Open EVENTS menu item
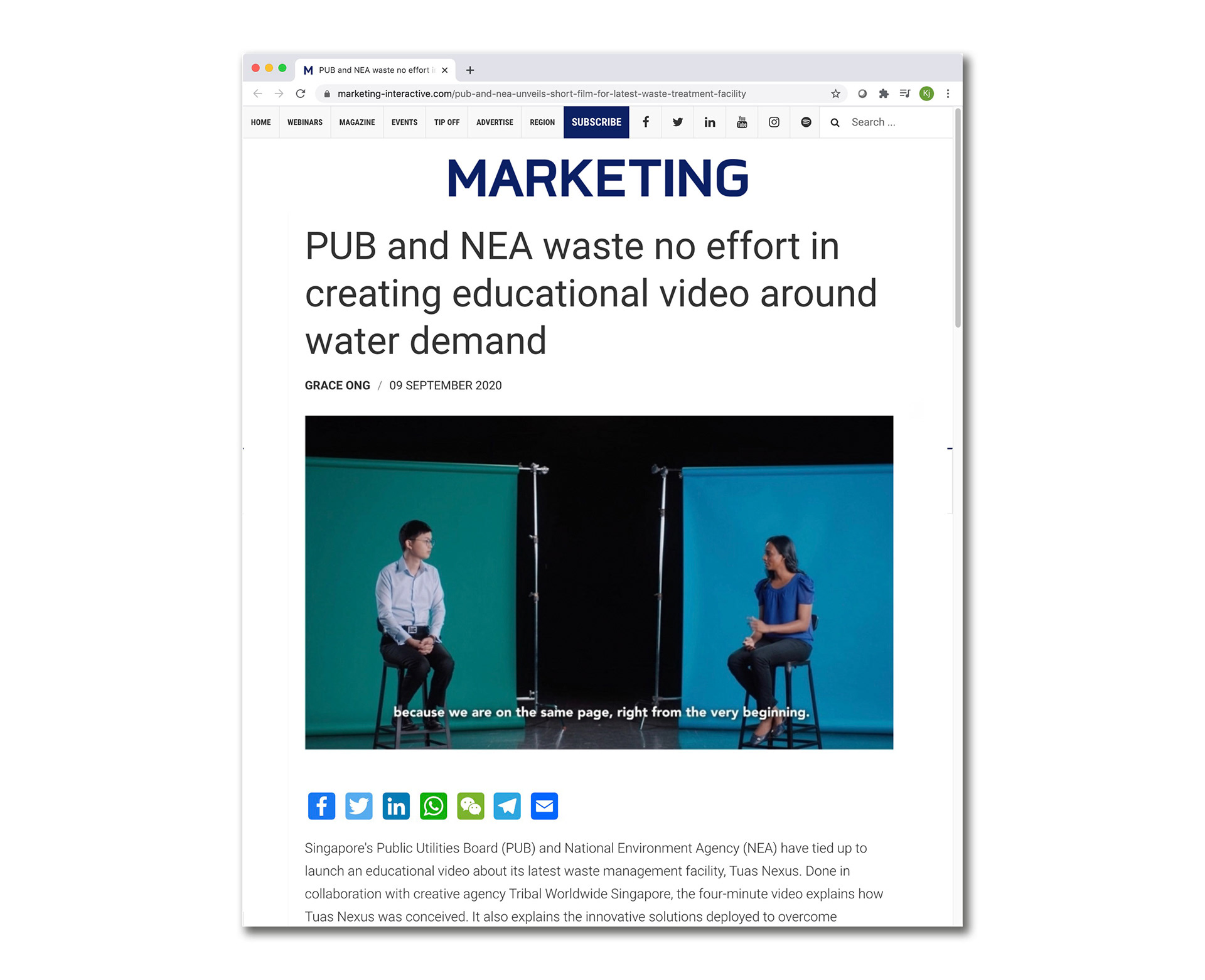The height and width of the screenshot is (980, 1205). (404, 122)
